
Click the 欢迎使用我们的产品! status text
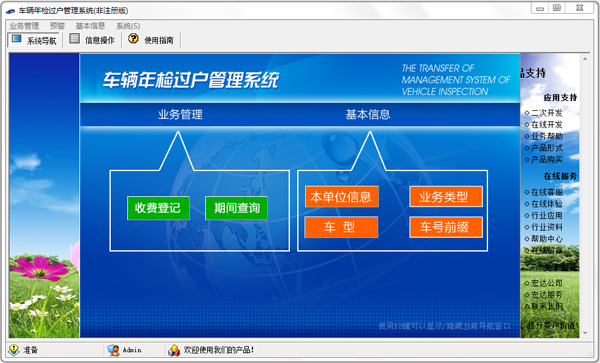click(x=219, y=350)
